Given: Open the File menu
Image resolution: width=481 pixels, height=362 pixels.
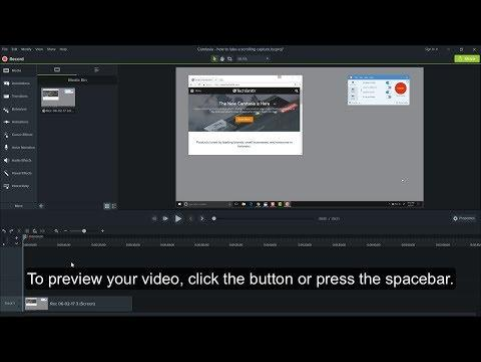Looking at the screenshot, I should point(5,49).
